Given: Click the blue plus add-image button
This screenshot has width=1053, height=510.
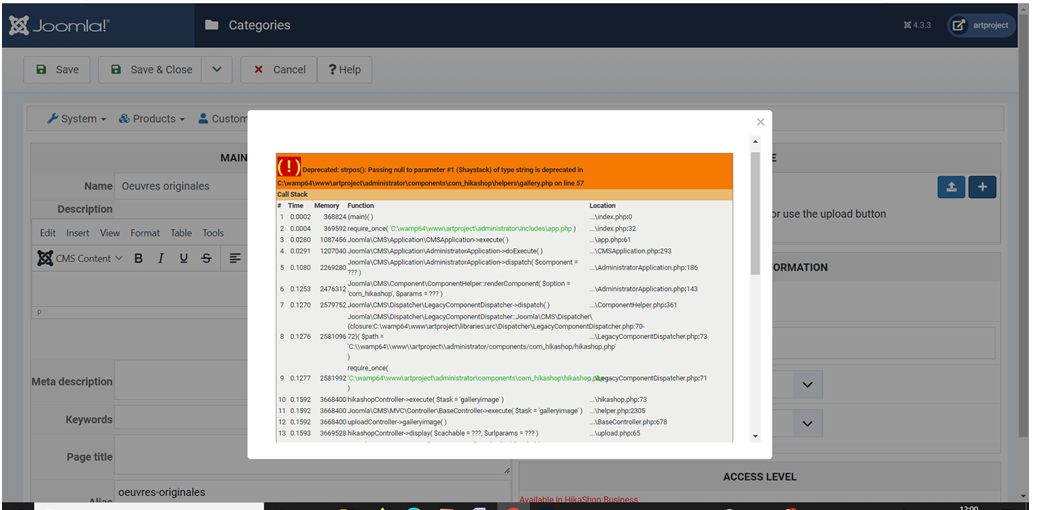Looking at the screenshot, I should (x=982, y=187).
